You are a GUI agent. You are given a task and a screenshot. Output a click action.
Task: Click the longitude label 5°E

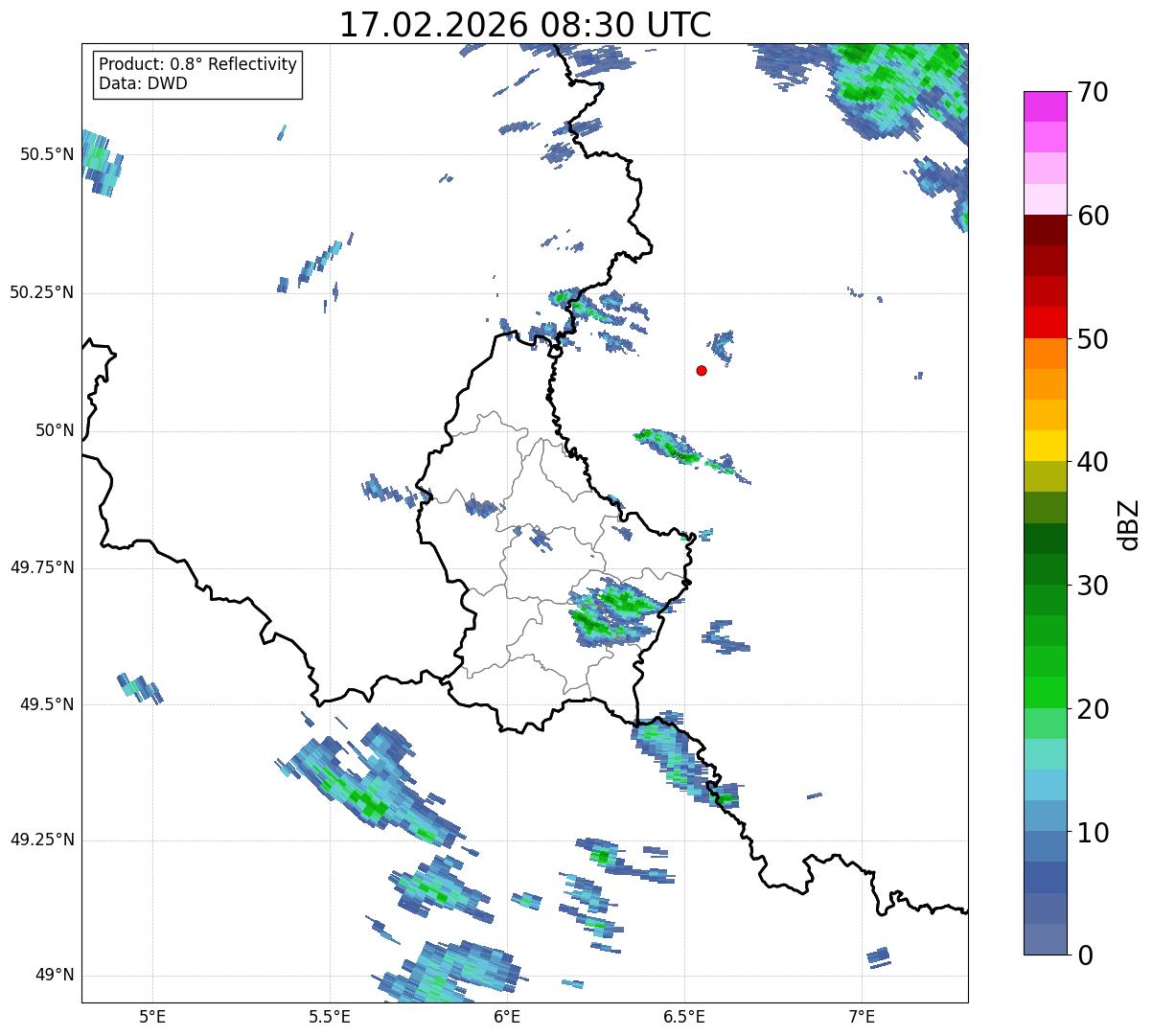152,1016
